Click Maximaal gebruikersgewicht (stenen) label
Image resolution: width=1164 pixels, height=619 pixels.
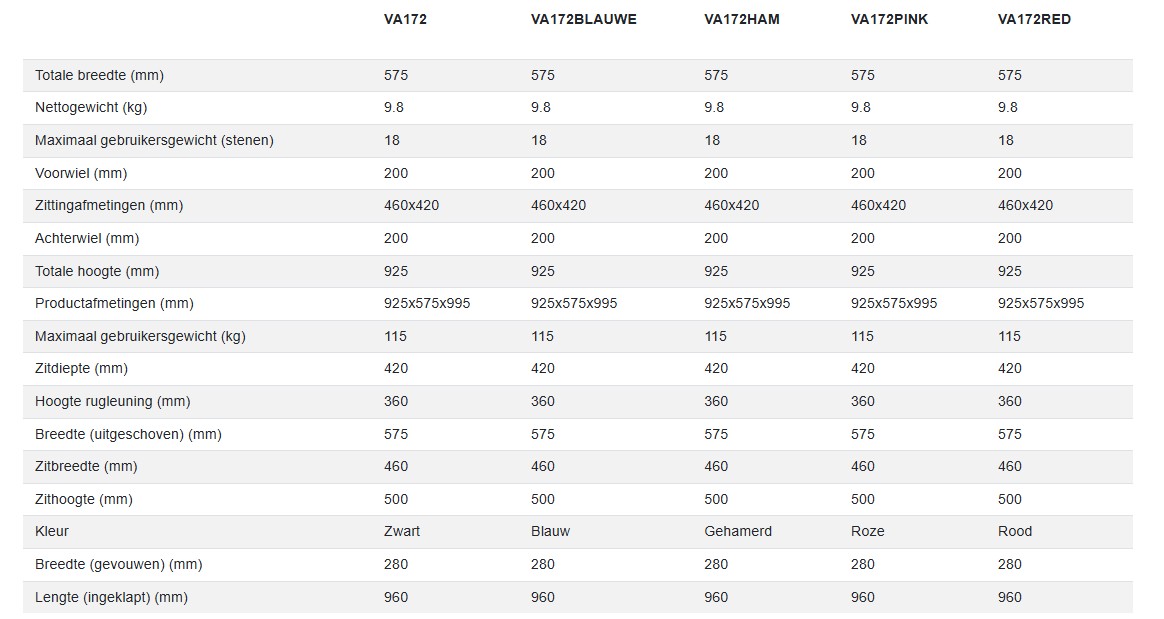click(x=154, y=140)
